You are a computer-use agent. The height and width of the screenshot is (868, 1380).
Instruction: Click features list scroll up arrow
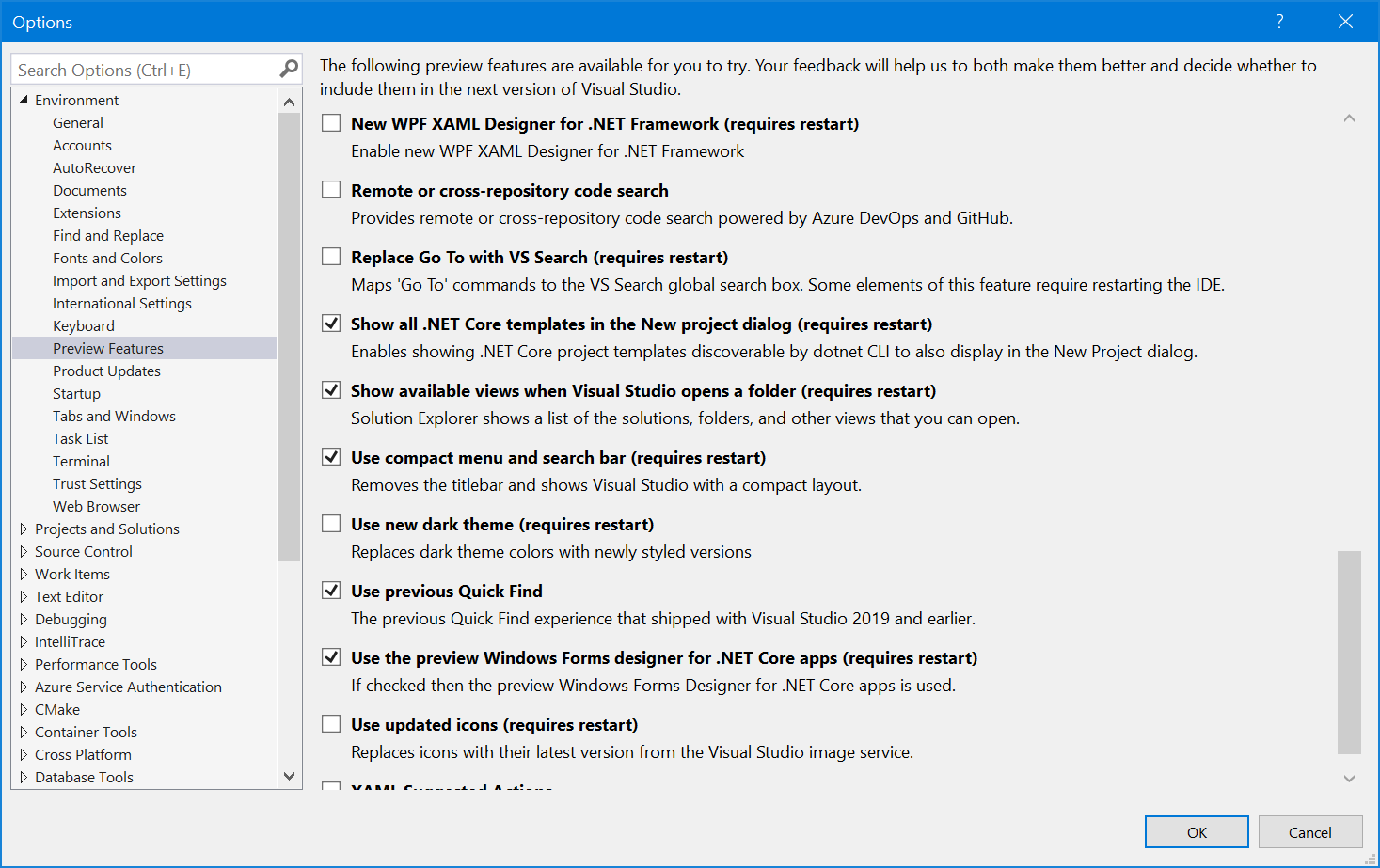click(x=1349, y=118)
